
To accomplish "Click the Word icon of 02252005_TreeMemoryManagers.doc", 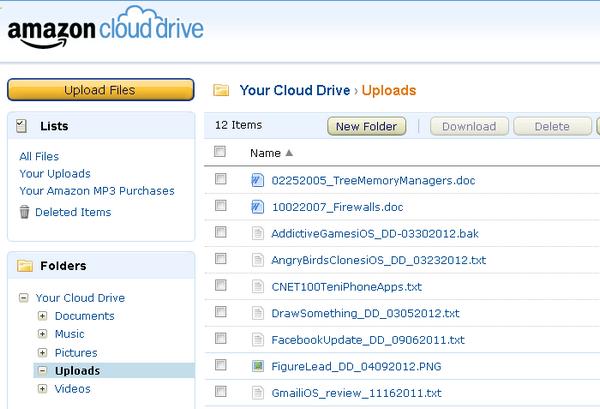I will tap(258, 180).
